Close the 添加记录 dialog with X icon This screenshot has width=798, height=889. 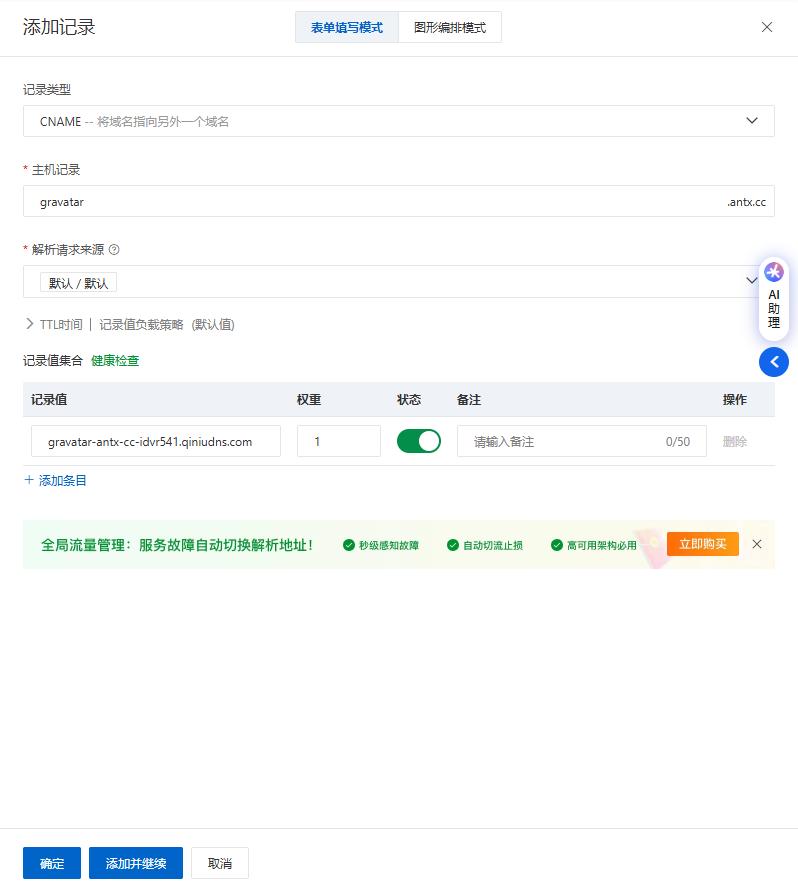(767, 27)
